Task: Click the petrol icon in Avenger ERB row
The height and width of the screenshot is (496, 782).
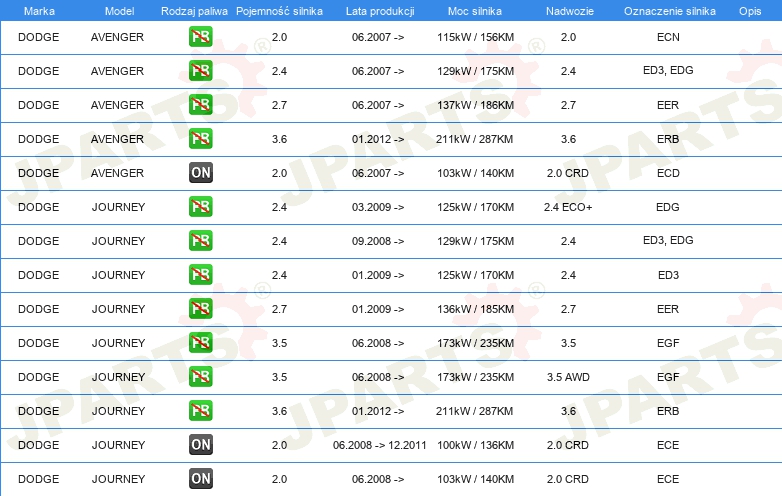Action: 200,139
